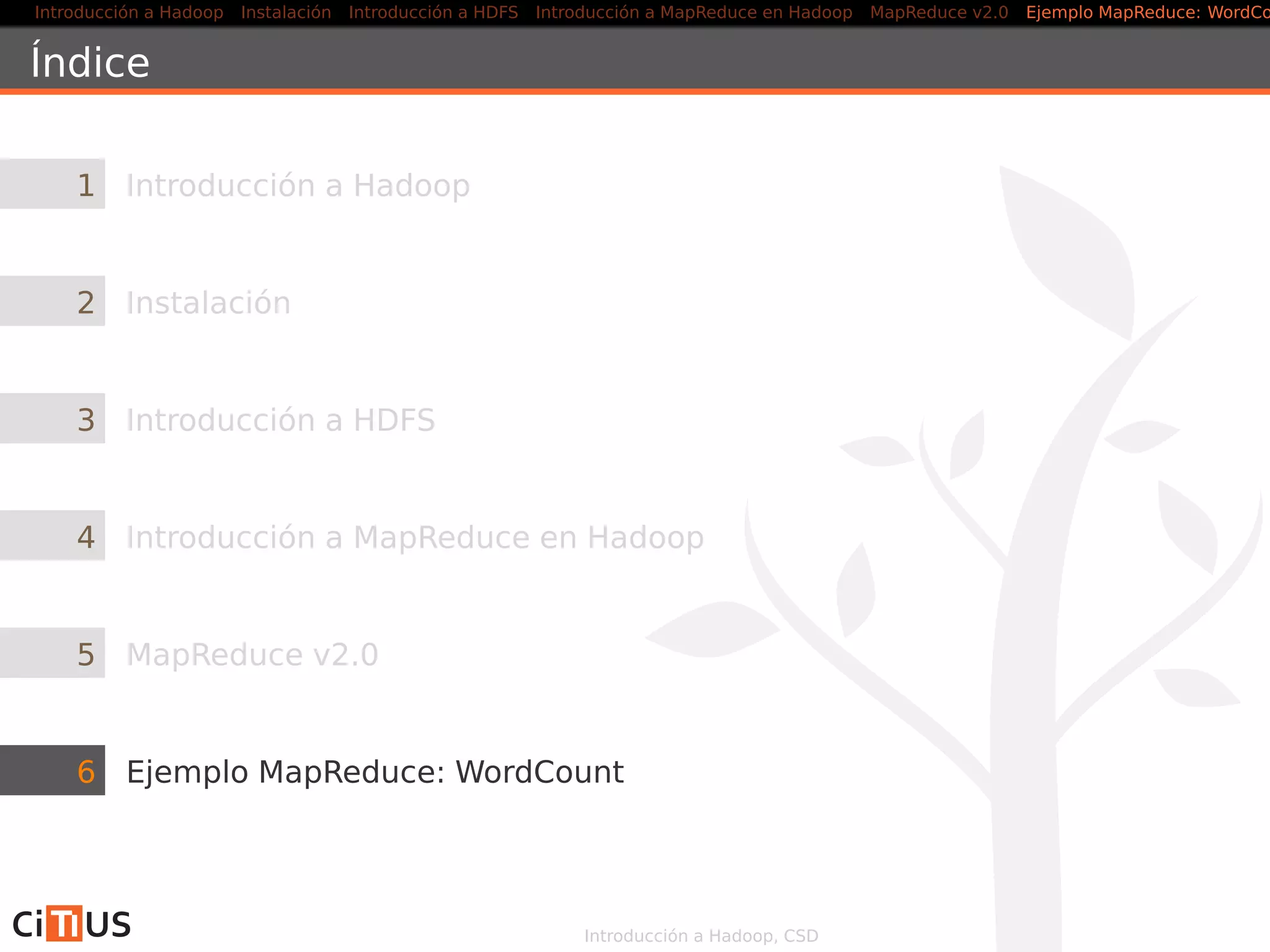Screen dimensions: 1270x952
Task: Click the 'Índice' slide title
Action: point(91,60)
